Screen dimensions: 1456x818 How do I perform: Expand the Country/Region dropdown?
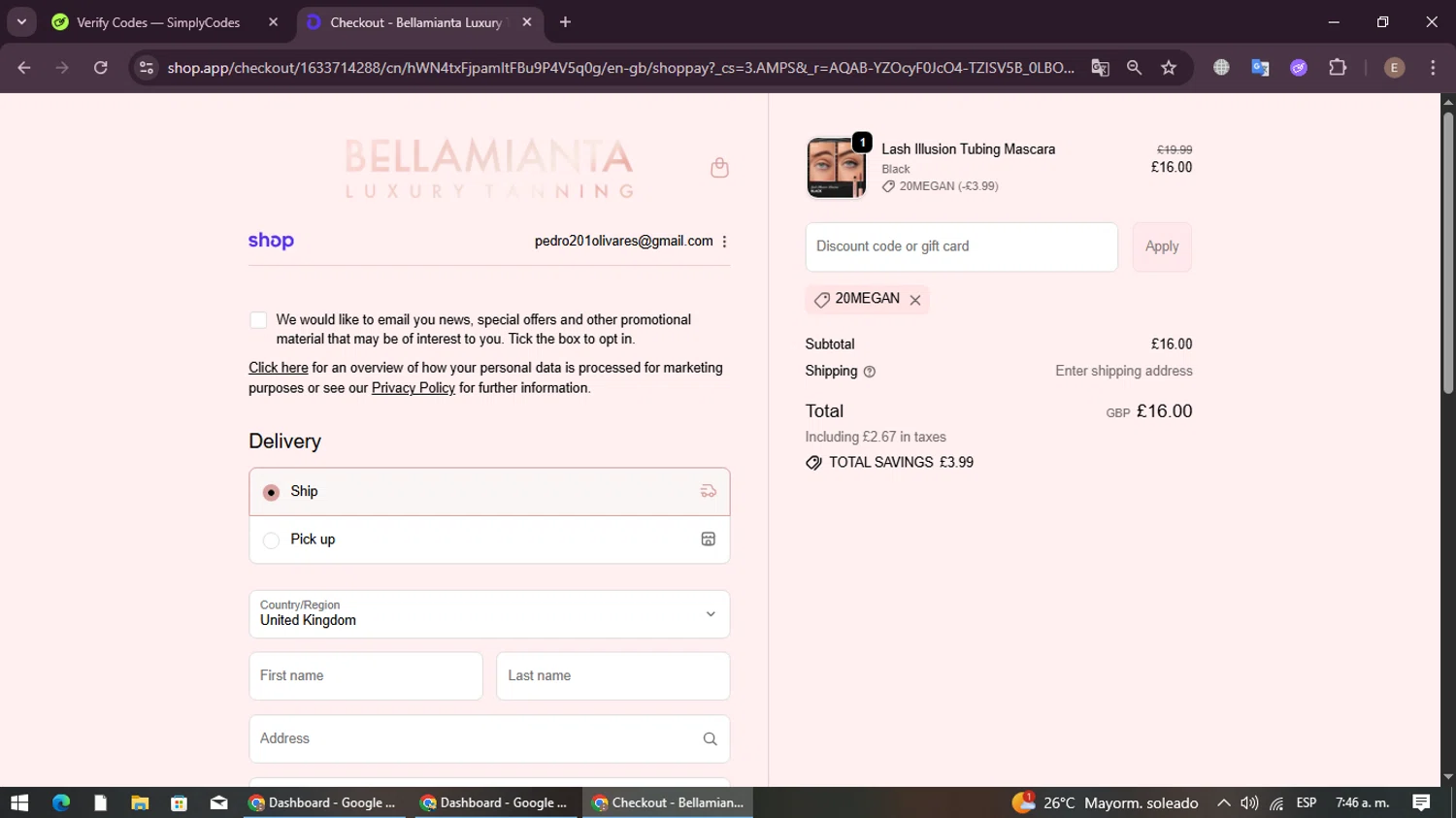click(x=489, y=614)
